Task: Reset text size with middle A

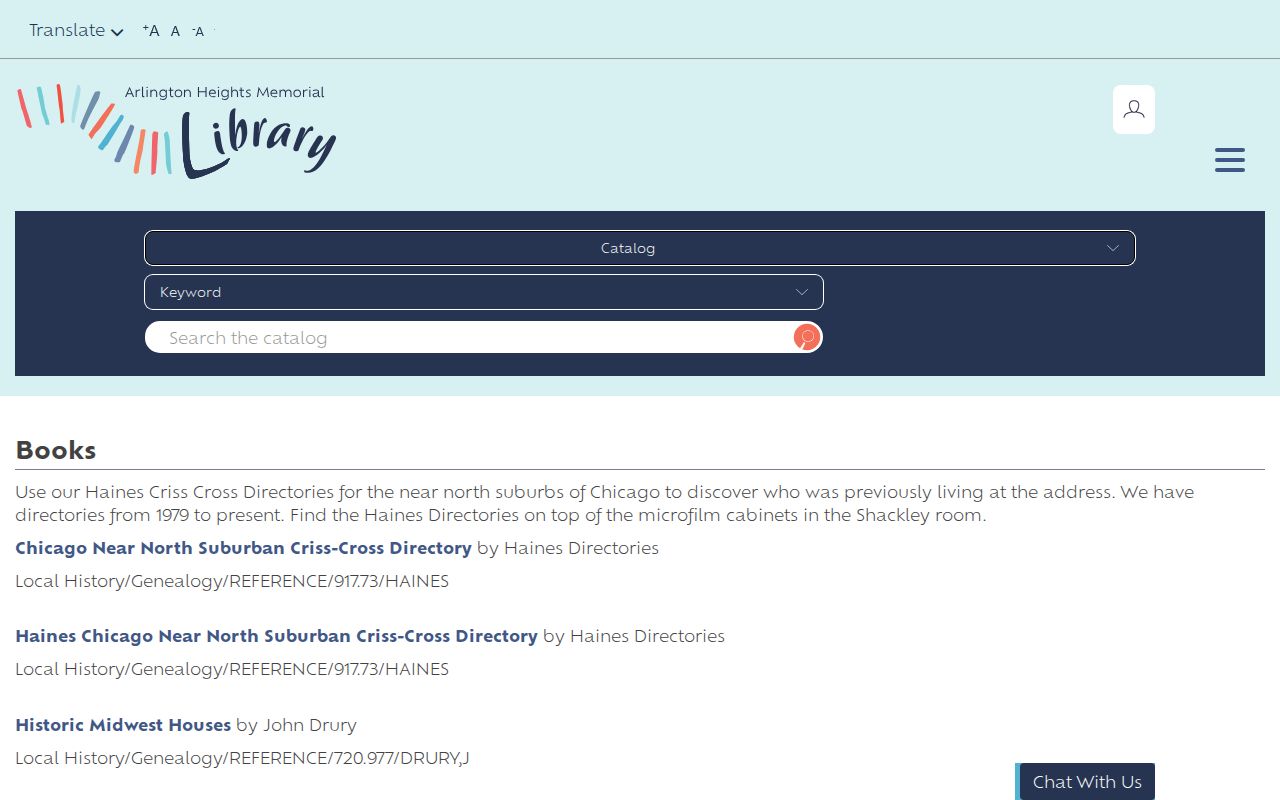Action: [x=175, y=31]
